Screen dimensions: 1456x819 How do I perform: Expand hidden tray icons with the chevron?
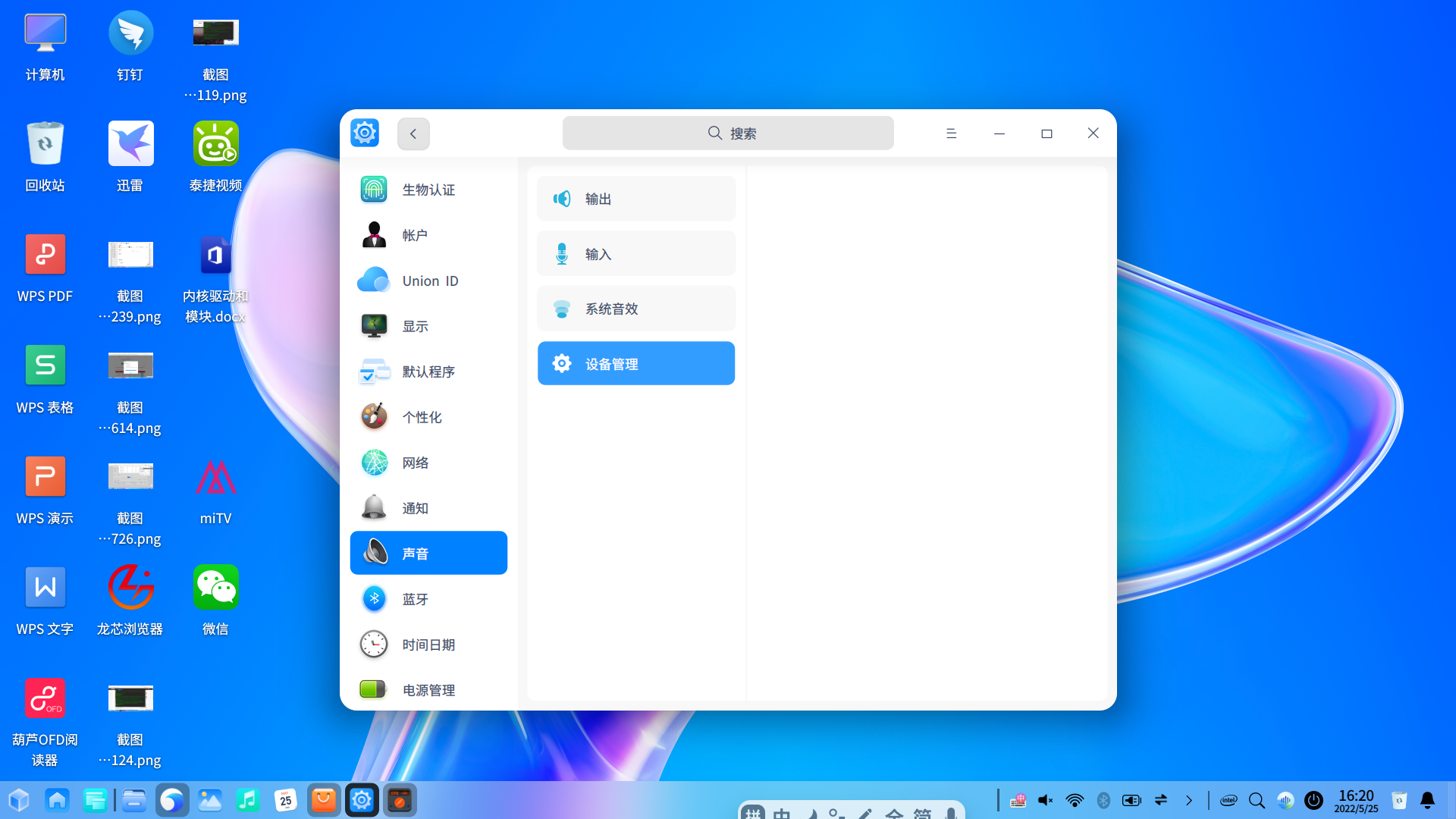tap(1188, 800)
